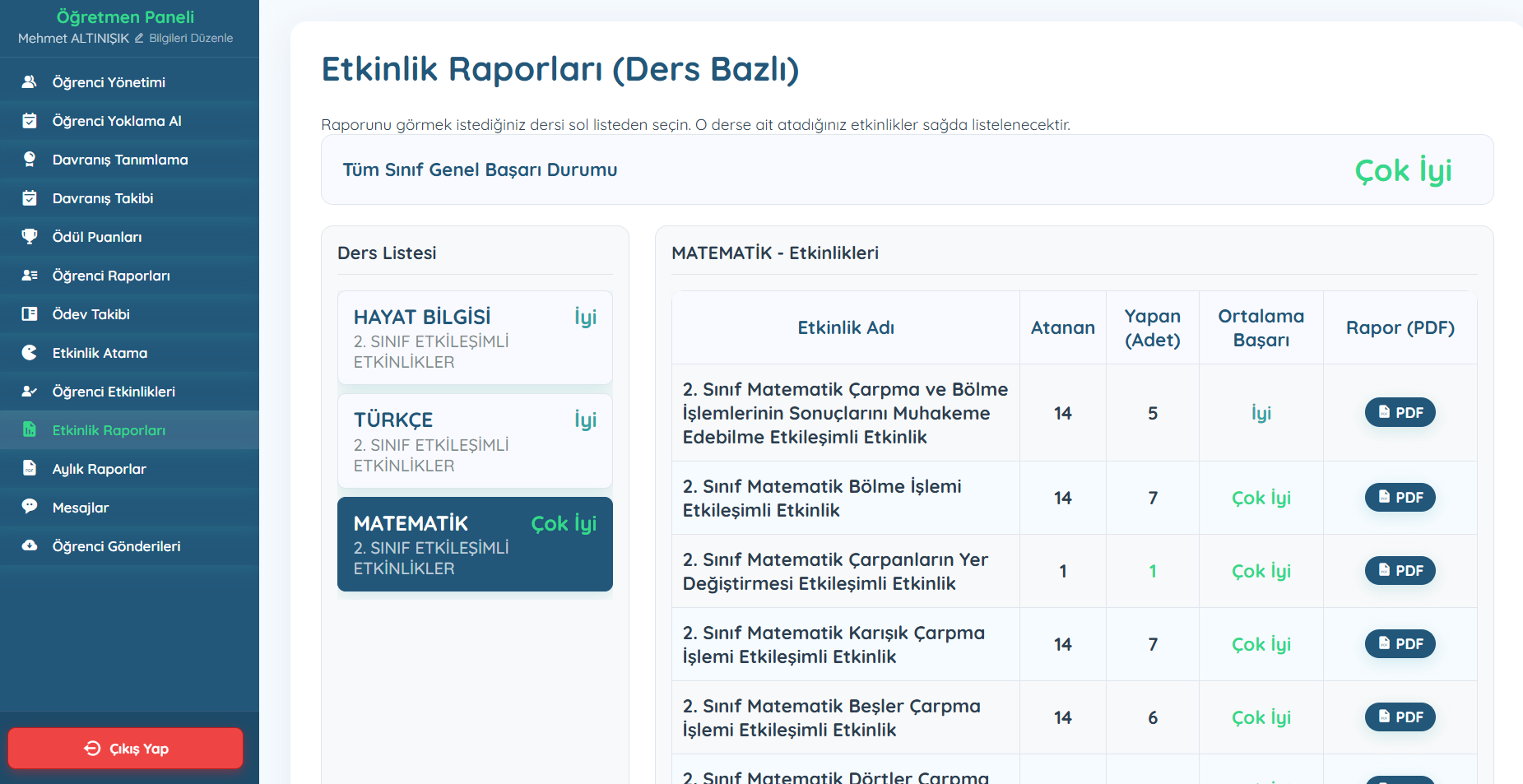The width and height of the screenshot is (1523, 784).
Task: Click the Ödül Puanları trophy icon
Action: 30,237
